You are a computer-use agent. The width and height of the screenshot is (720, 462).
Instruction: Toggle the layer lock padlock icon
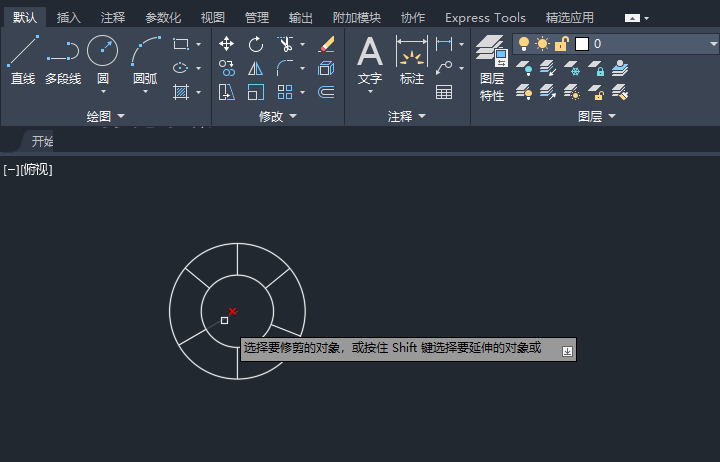coord(561,44)
